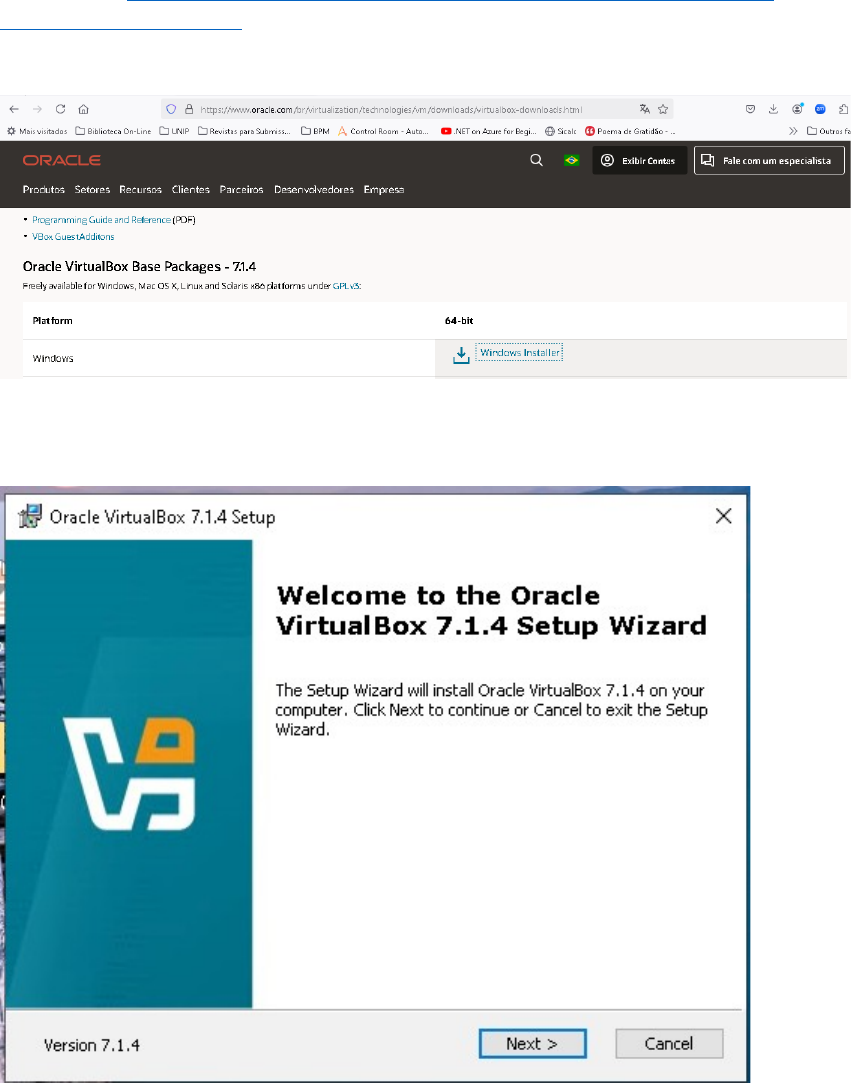The image size is (851, 1083).
Task: Click the Windows Installer link
Action: (520, 353)
